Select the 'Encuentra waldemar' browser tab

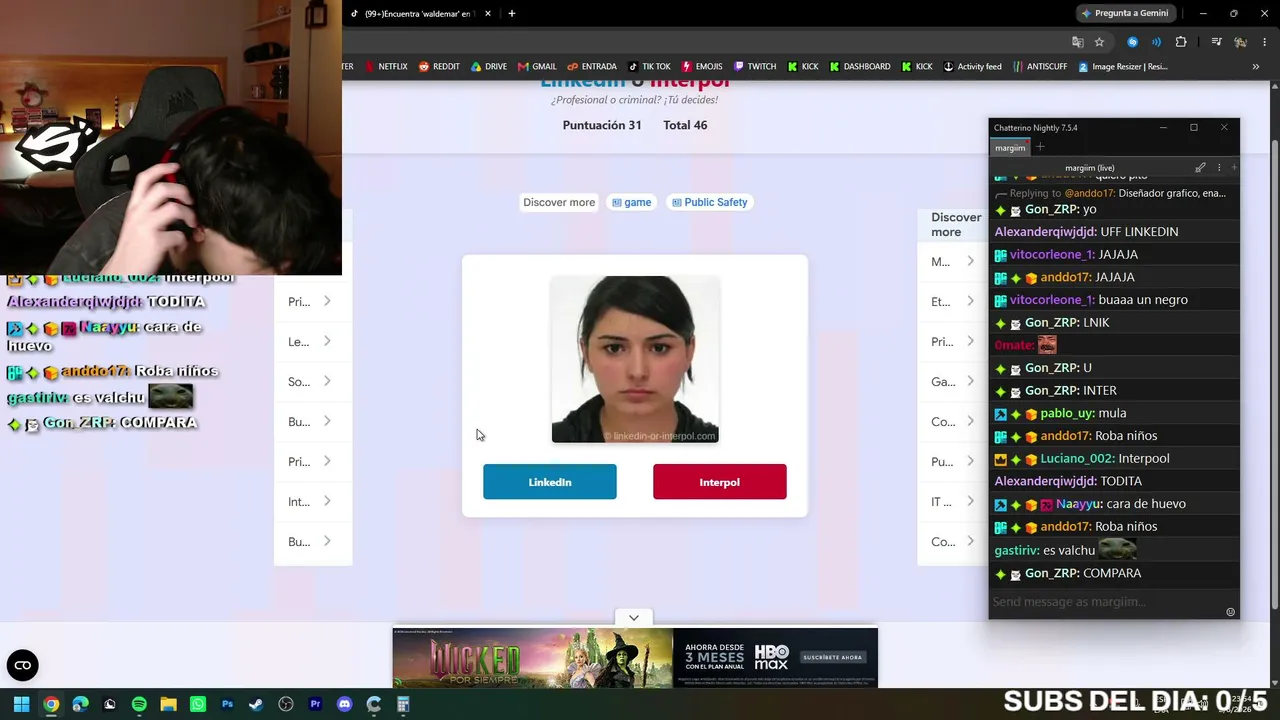[x=420, y=14]
